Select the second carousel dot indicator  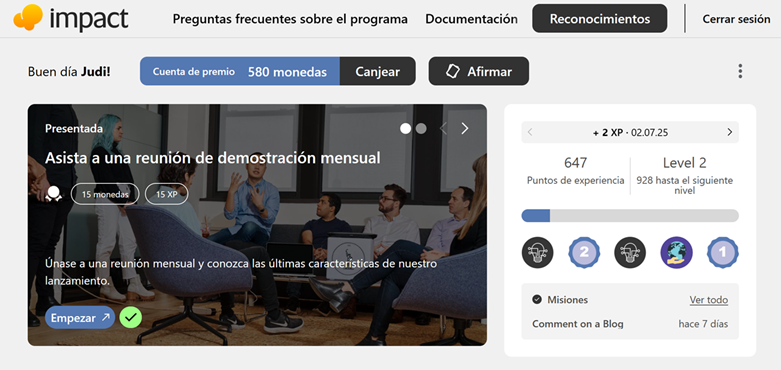click(x=421, y=128)
